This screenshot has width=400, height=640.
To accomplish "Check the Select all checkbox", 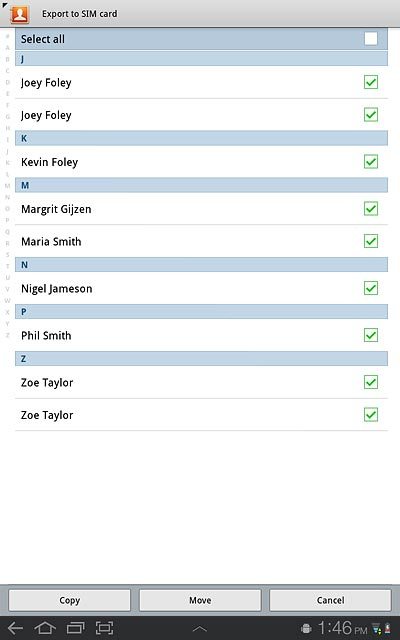I will [371, 39].
